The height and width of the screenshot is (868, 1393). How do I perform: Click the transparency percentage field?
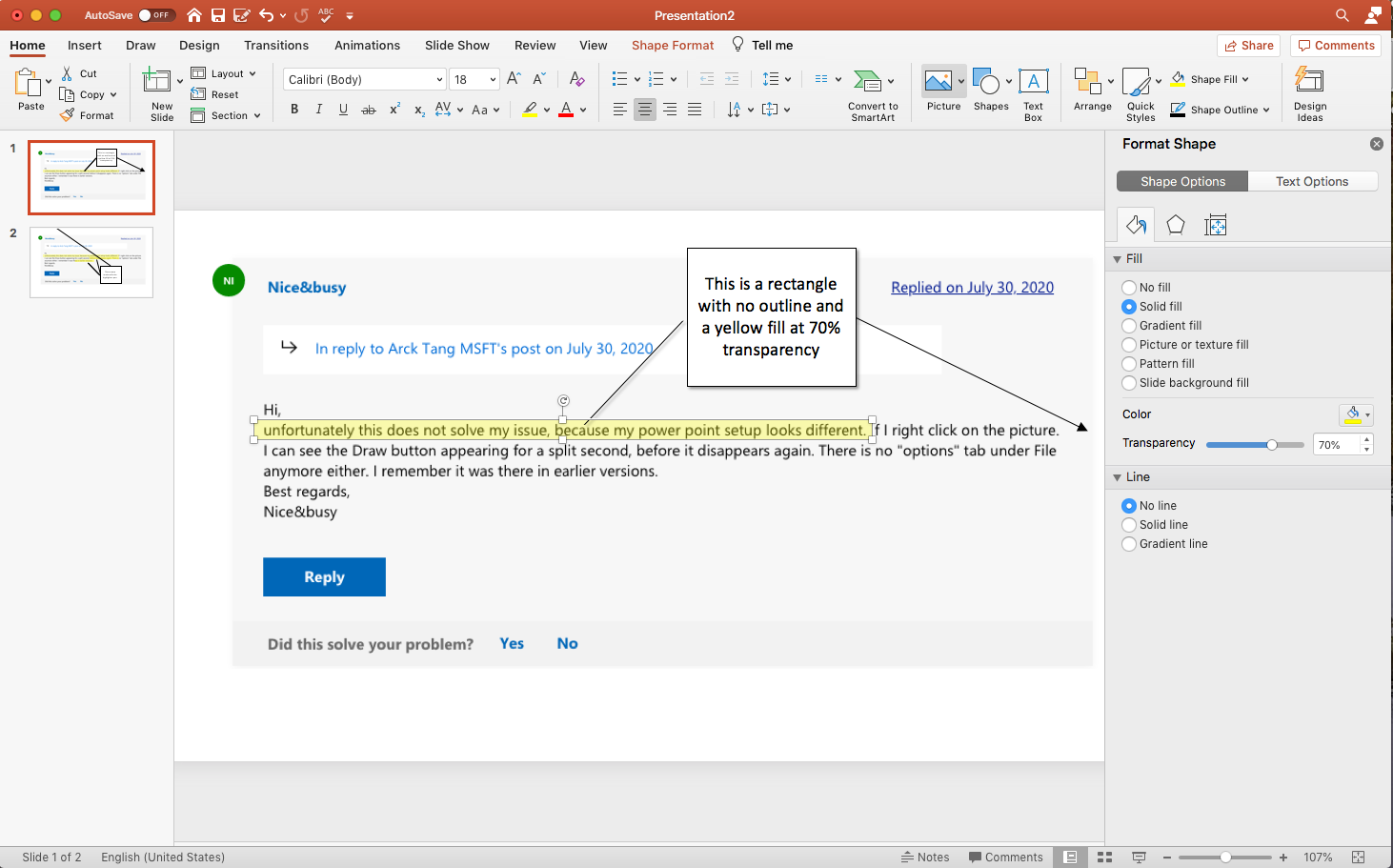[x=1337, y=445]
